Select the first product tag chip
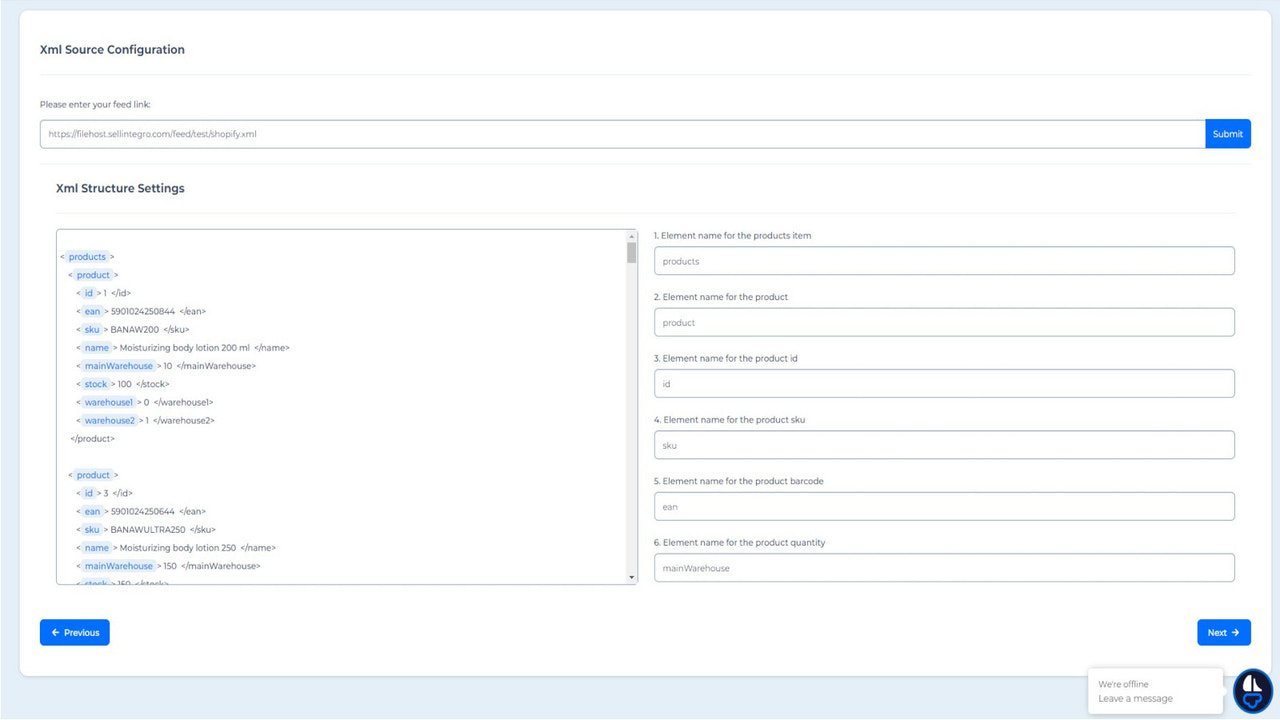Screen dimensions: 1280x720 tap(94, 274)
